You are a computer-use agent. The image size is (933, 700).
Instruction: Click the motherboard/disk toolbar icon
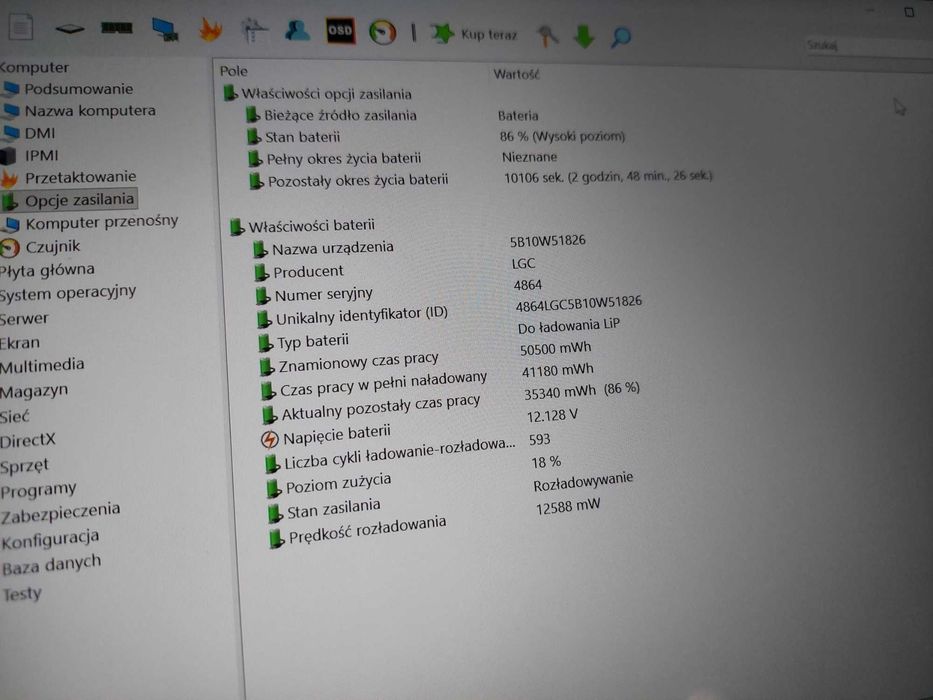pos(70,28)
